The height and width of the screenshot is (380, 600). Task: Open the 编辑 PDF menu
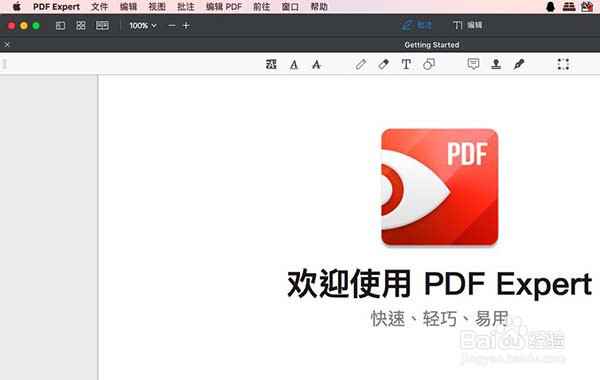(x=224, y=7)
